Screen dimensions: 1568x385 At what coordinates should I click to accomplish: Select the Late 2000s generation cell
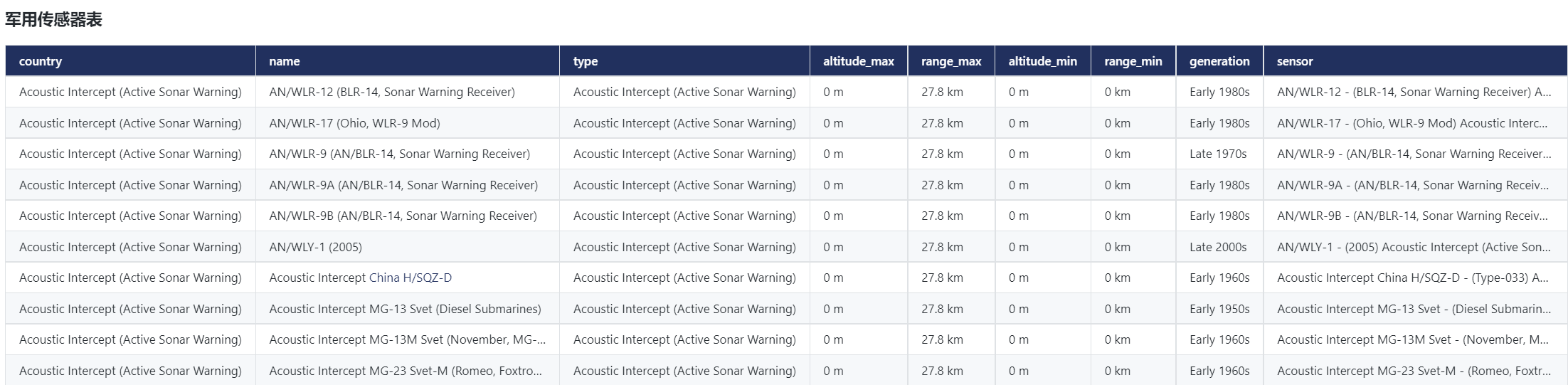click(x=1217, y=247)
